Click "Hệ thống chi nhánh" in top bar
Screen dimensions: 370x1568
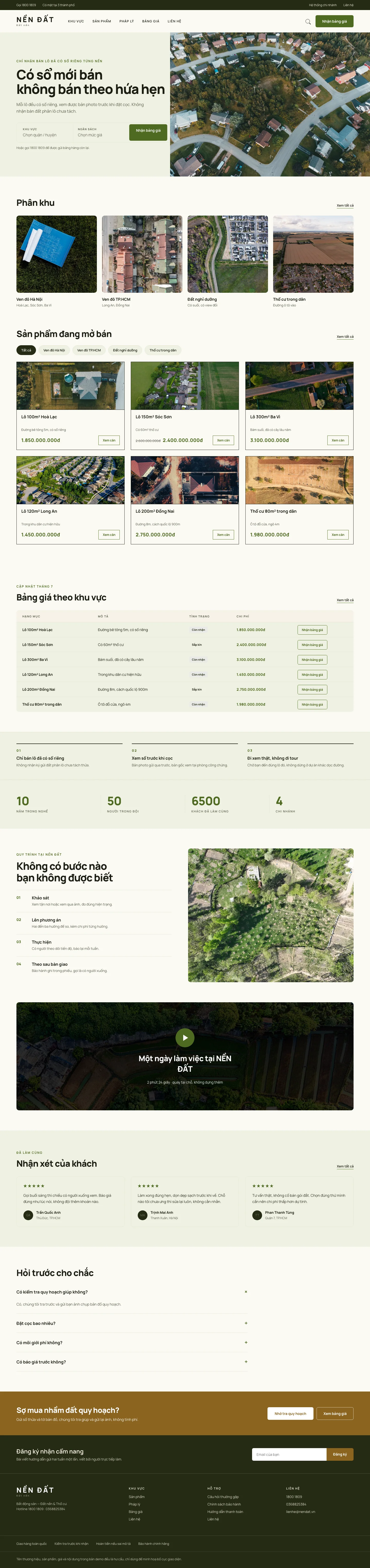pyautogui.click(x=323, y=5)
